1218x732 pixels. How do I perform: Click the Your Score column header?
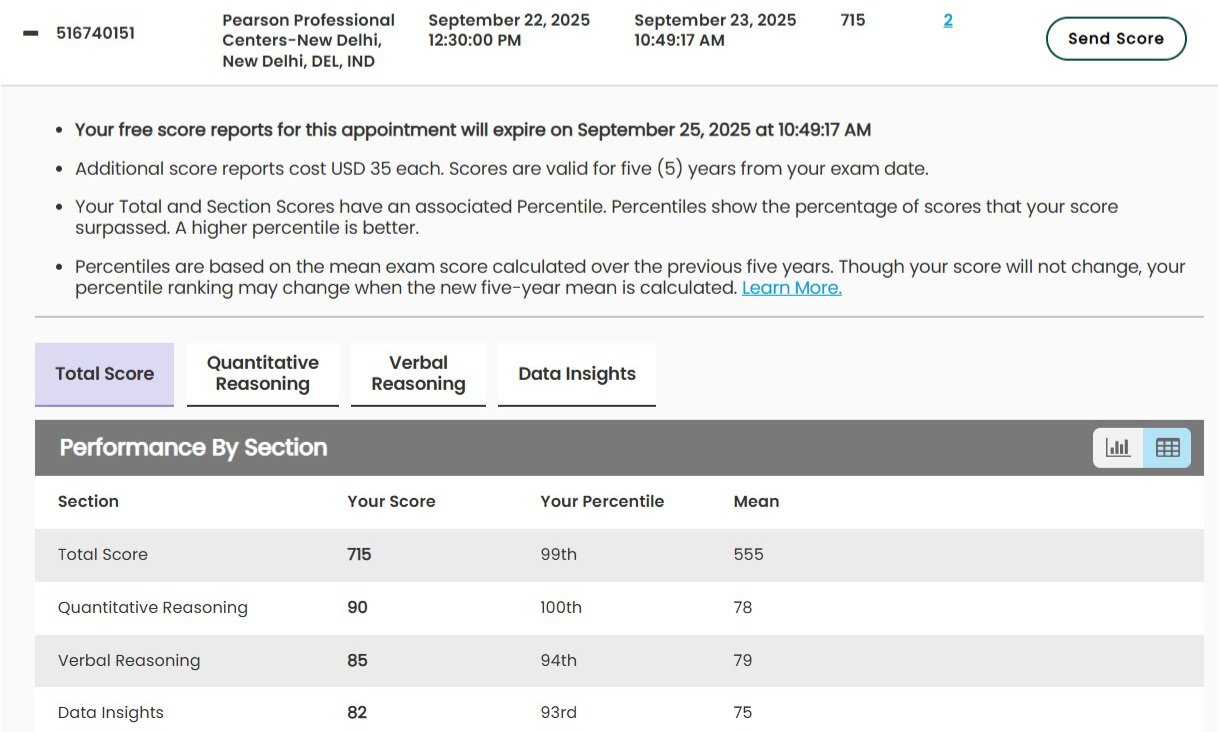[391, 502]
